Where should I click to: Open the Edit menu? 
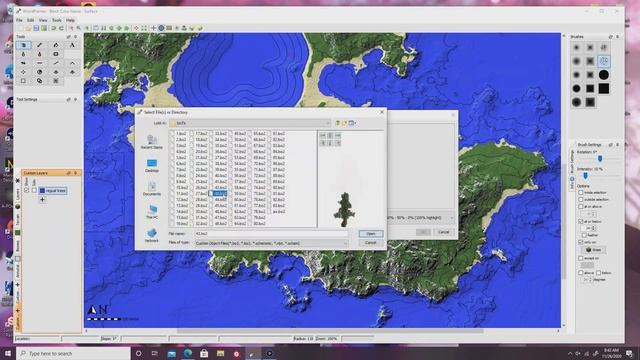[x=31, y=20]
